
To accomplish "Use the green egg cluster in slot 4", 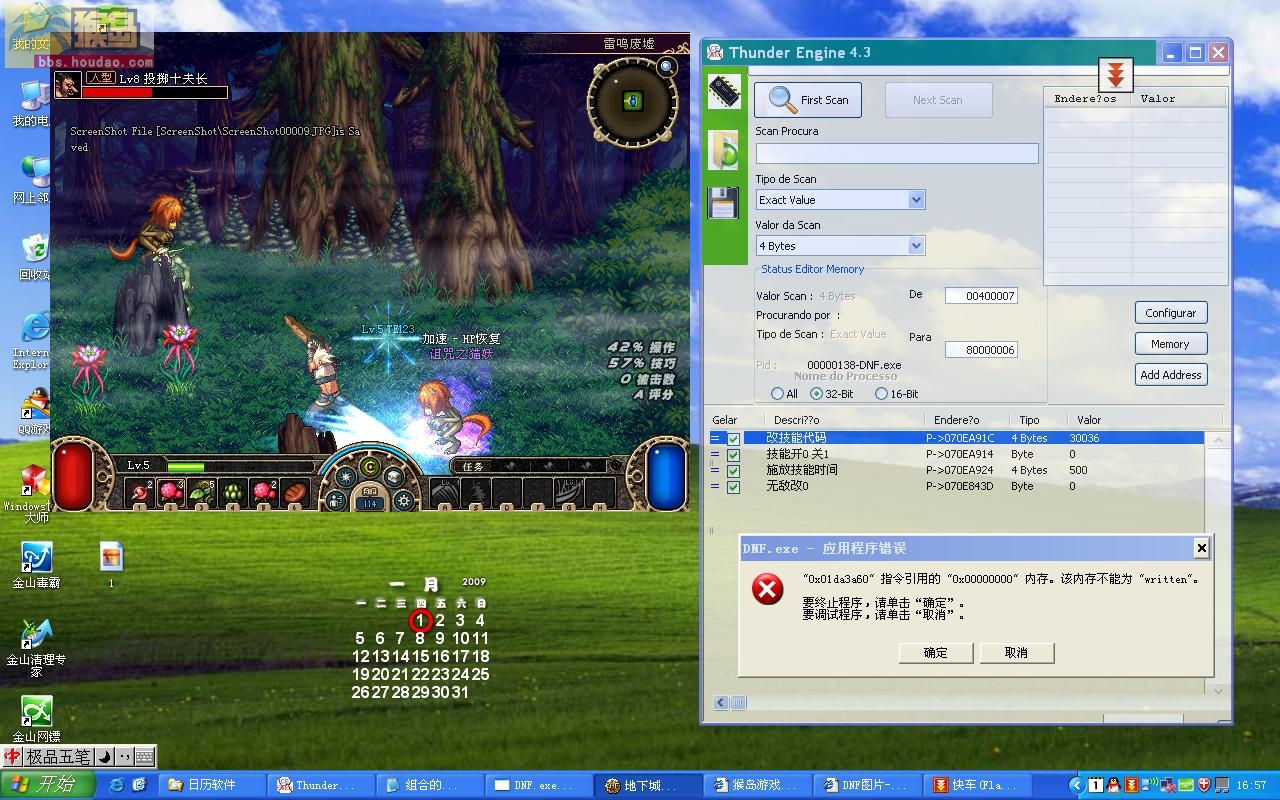I will click(233, 492).
